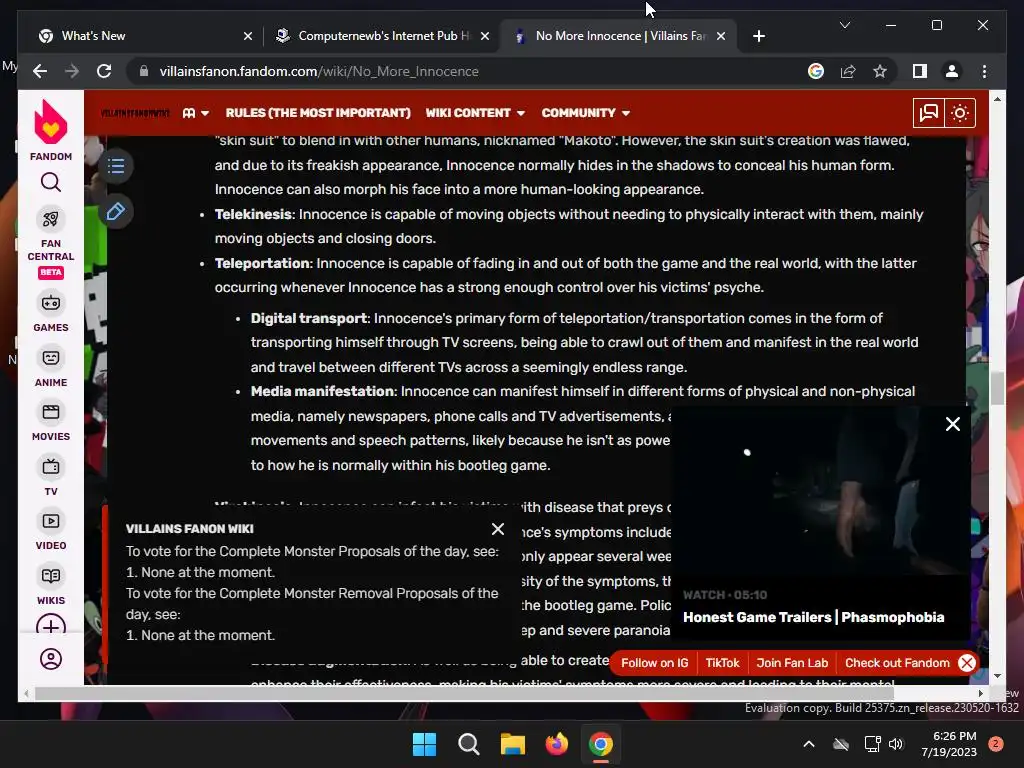
Task: Expand the Explore dropdown in wiki header
Action: 195,113
